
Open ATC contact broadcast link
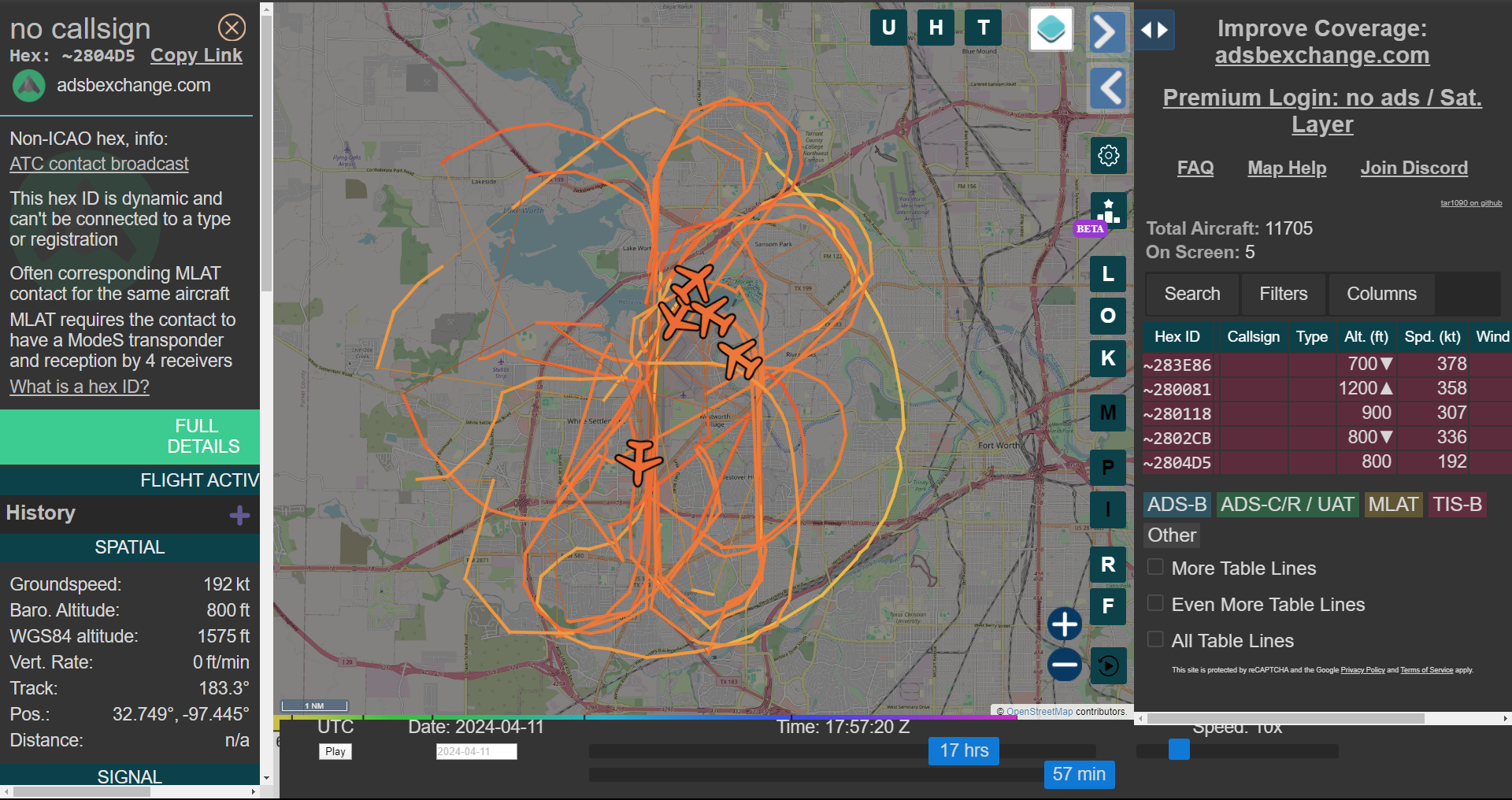99,164
